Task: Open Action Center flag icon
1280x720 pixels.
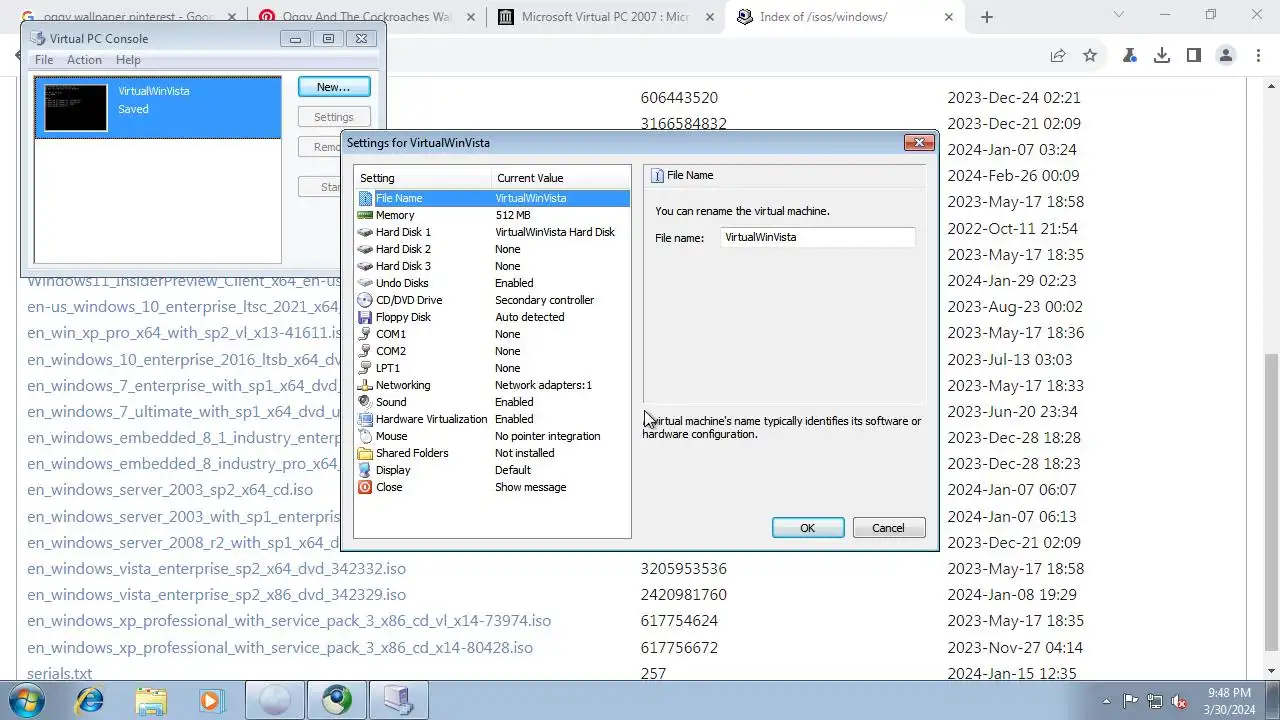Action: pyautogui.click(x=1131, y=701)
